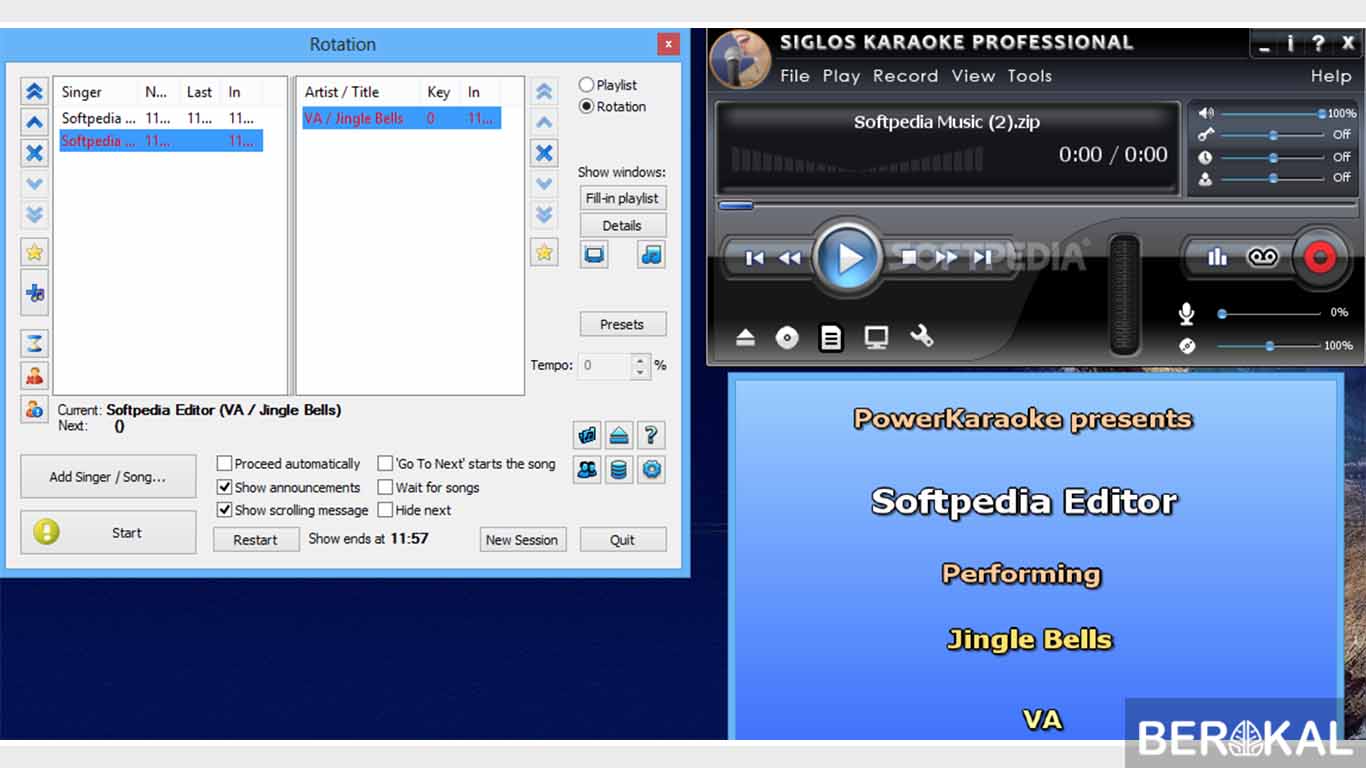Click the rewind button in player
Screen dimensions: 1366x768
[x=790, y=258]
